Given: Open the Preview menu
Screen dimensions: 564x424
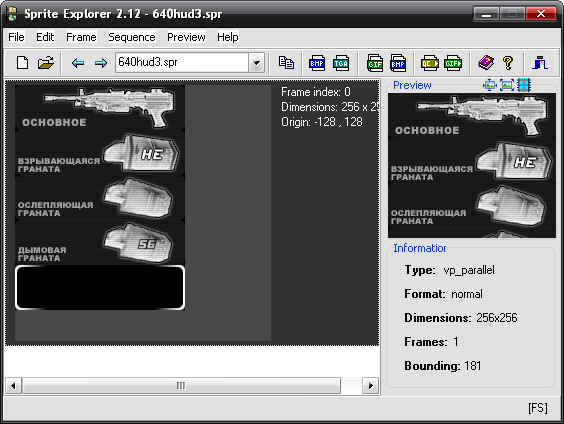Looking at the screenshot, I should pyautogui.click(x=186, y=37).
